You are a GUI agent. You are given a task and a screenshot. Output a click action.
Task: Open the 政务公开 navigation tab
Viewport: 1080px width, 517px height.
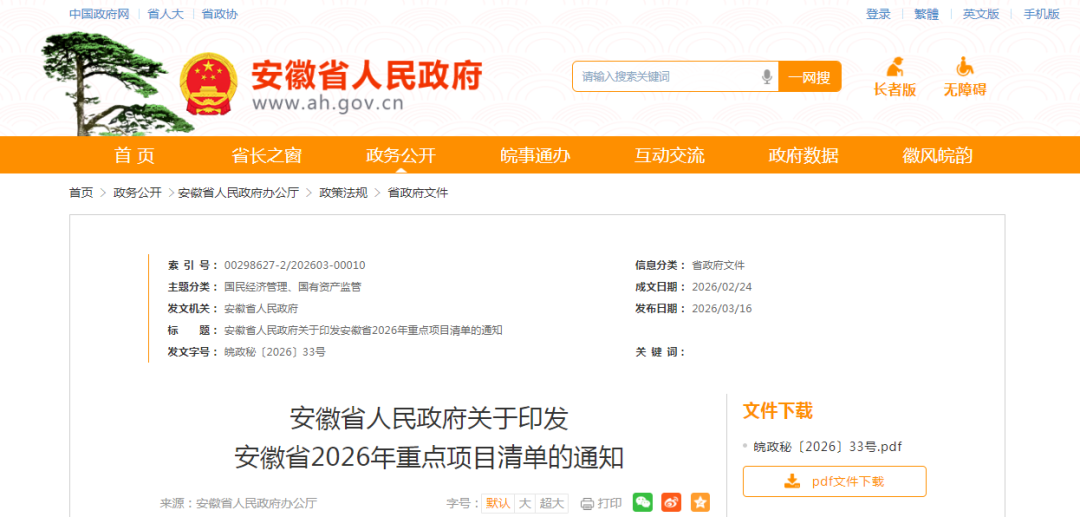401,155
